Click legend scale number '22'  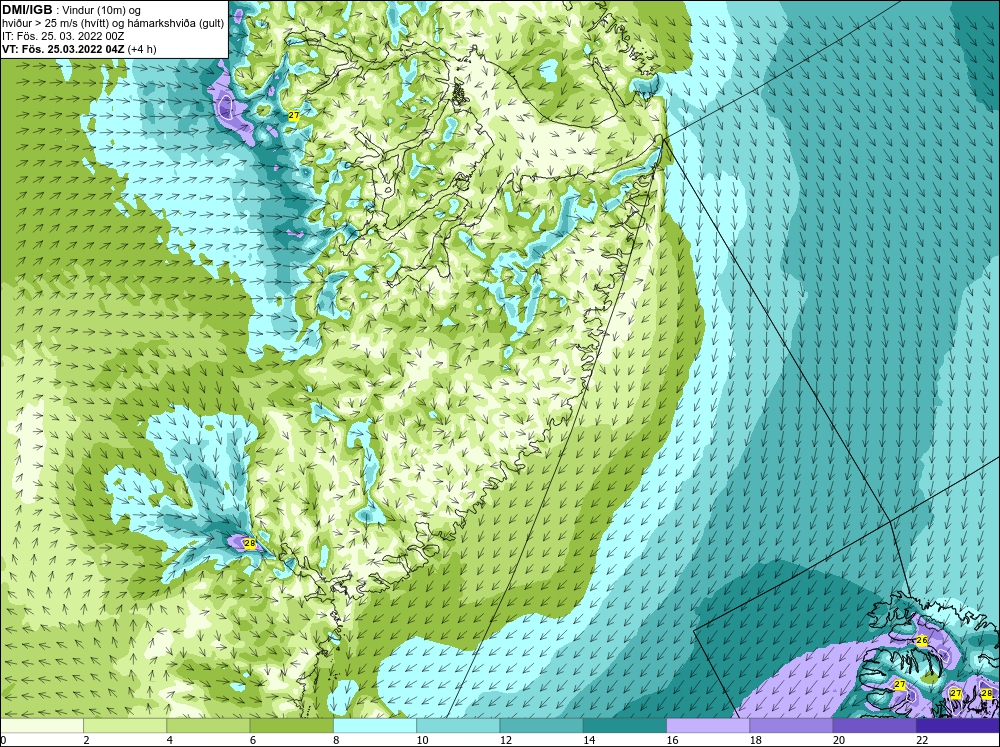coord(922,740)
